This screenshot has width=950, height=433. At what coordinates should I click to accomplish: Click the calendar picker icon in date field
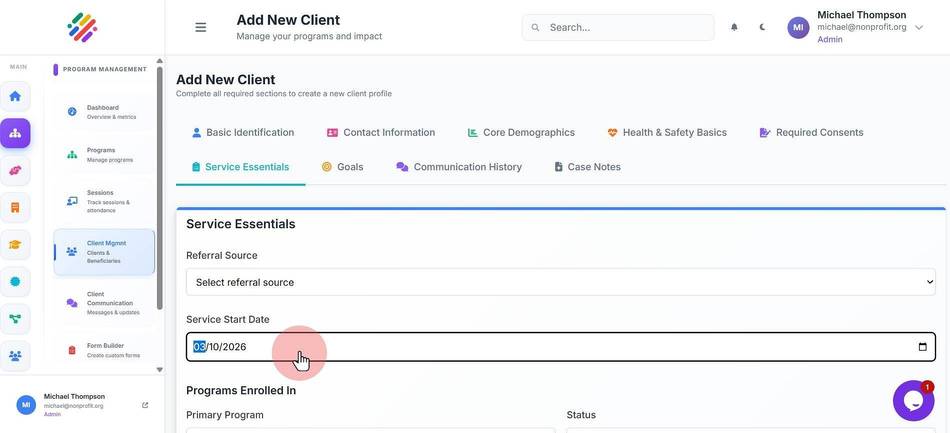pos(922,347)
